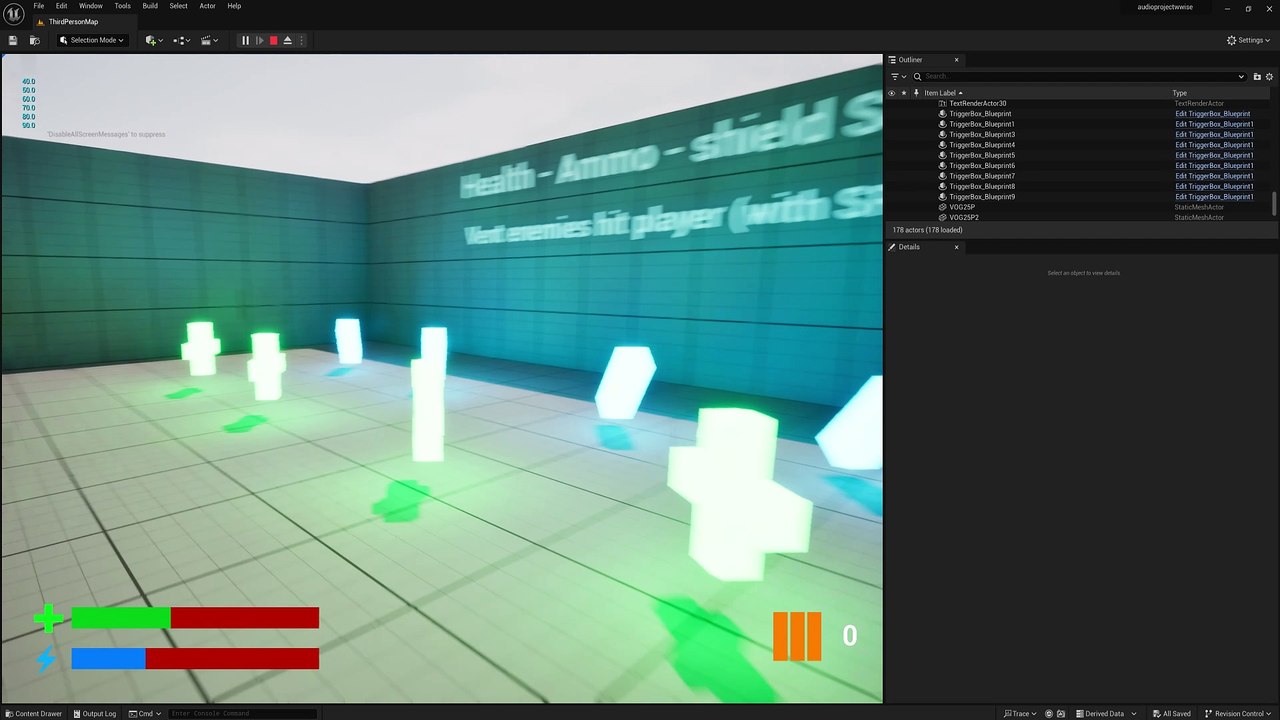Select TriggerBox_Blueprint3 in the Outliner
The width and height of the screenshot is (1280, 720).
coord(982,134)
